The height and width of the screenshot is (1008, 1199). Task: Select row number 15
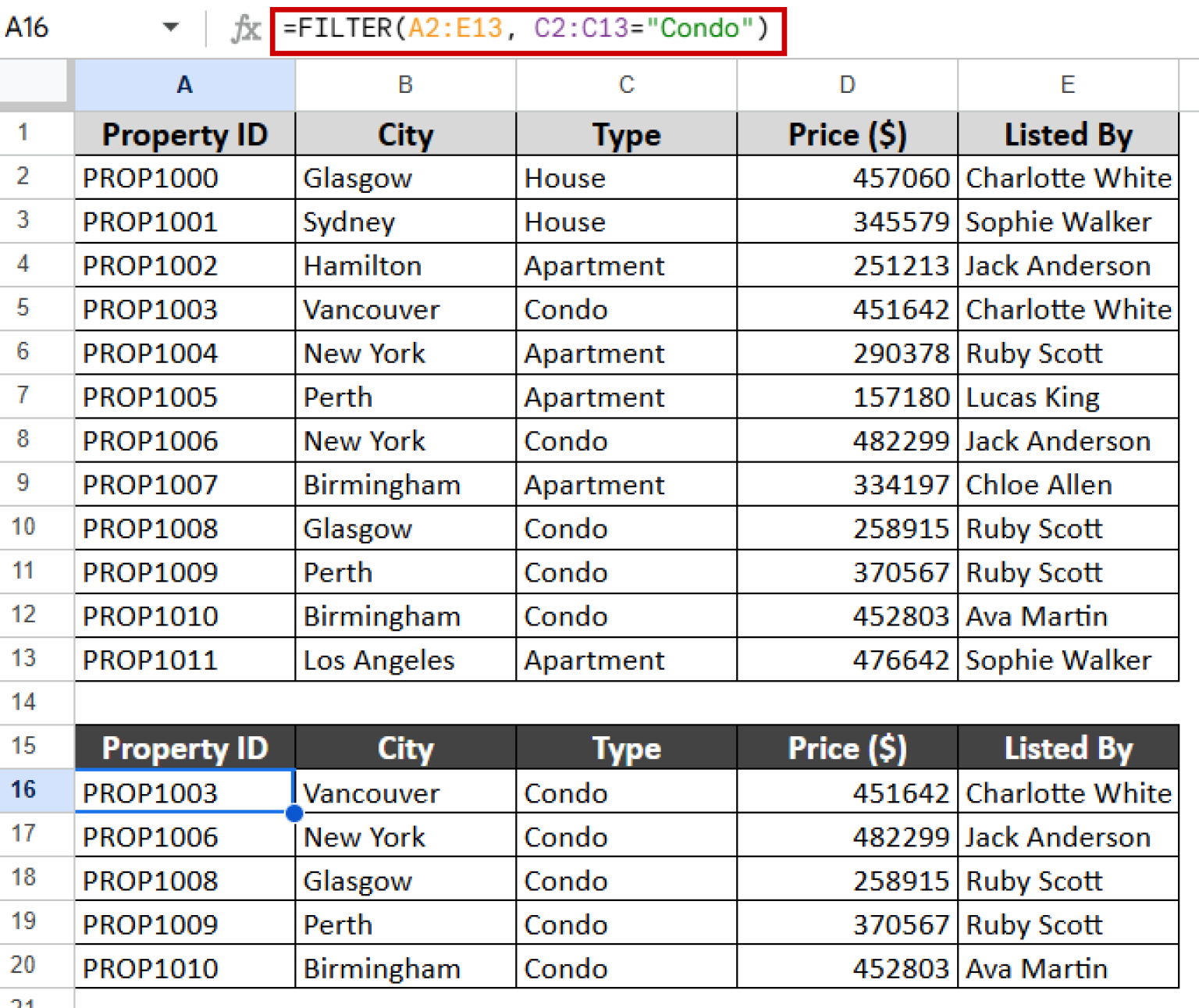pos(36,746)
